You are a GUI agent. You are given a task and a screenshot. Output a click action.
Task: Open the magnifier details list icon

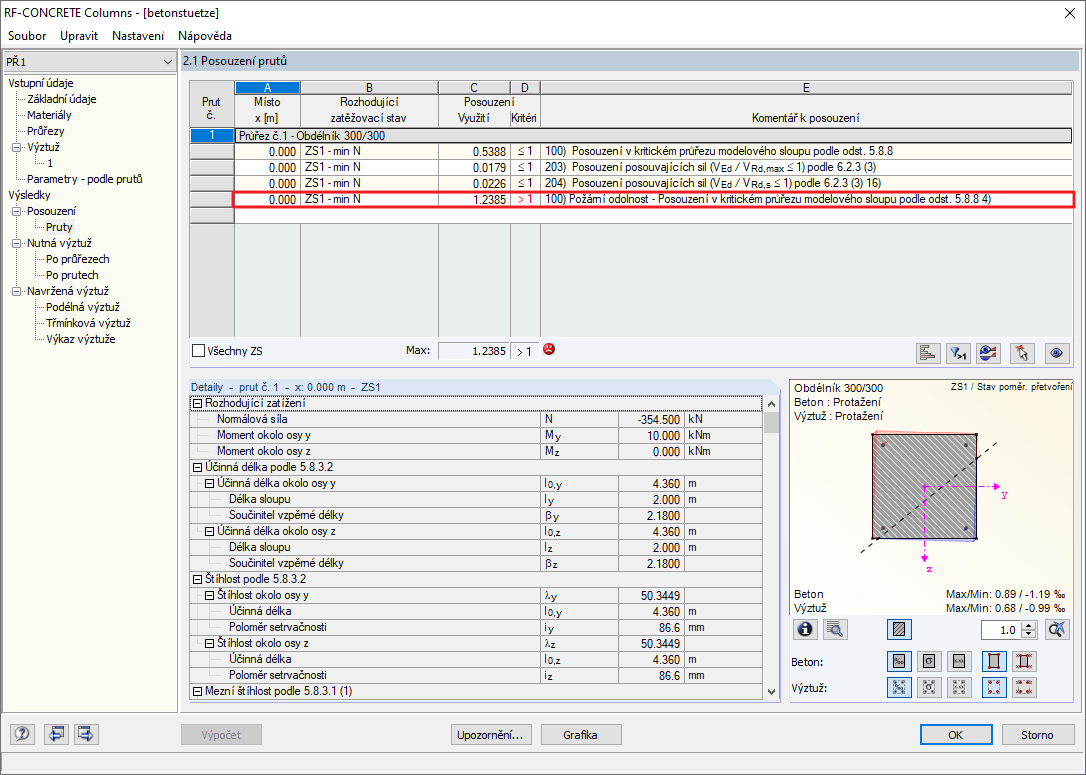coord(835,629)
